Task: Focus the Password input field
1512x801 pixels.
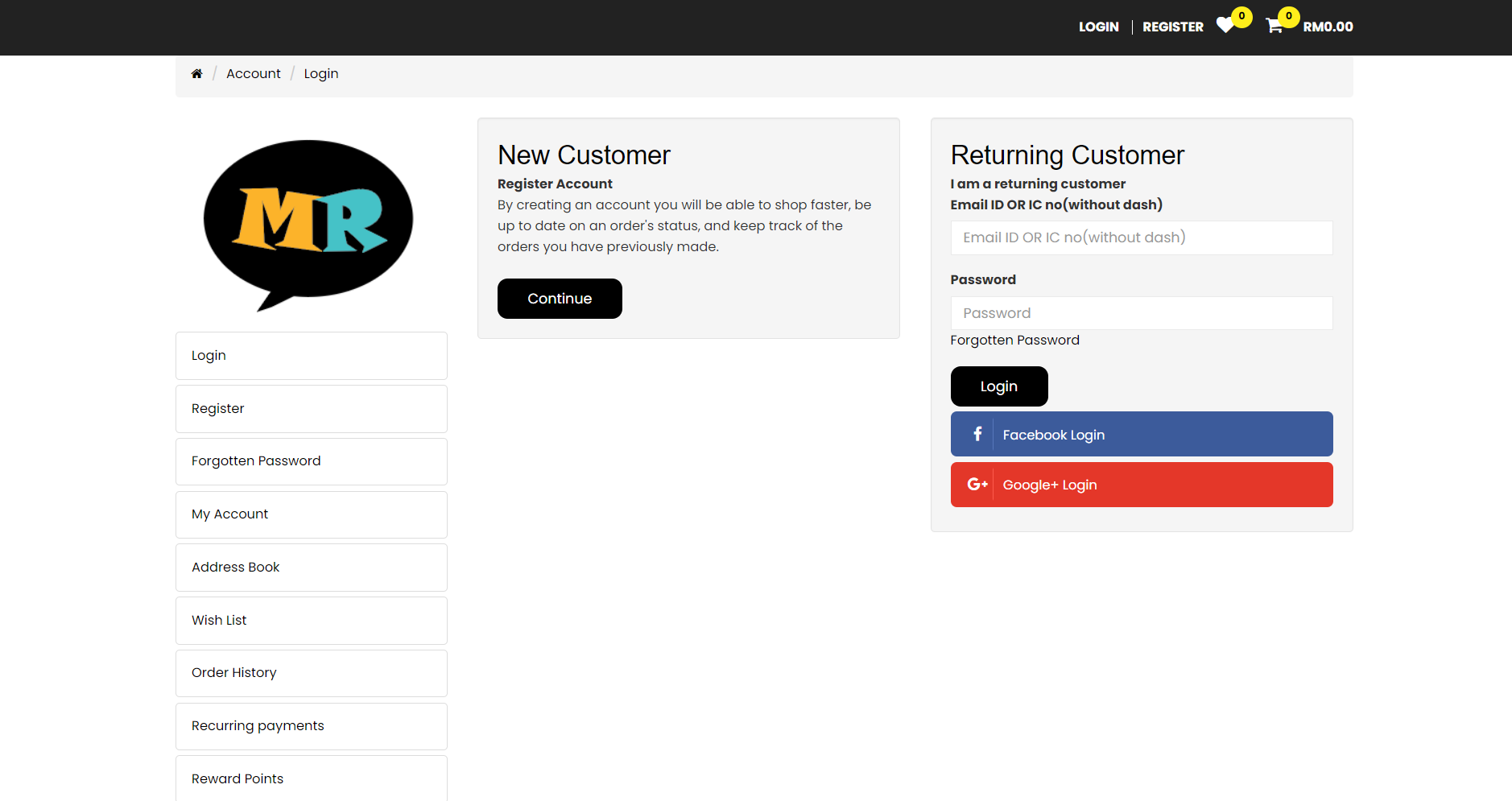Action: pos(1141,313)
